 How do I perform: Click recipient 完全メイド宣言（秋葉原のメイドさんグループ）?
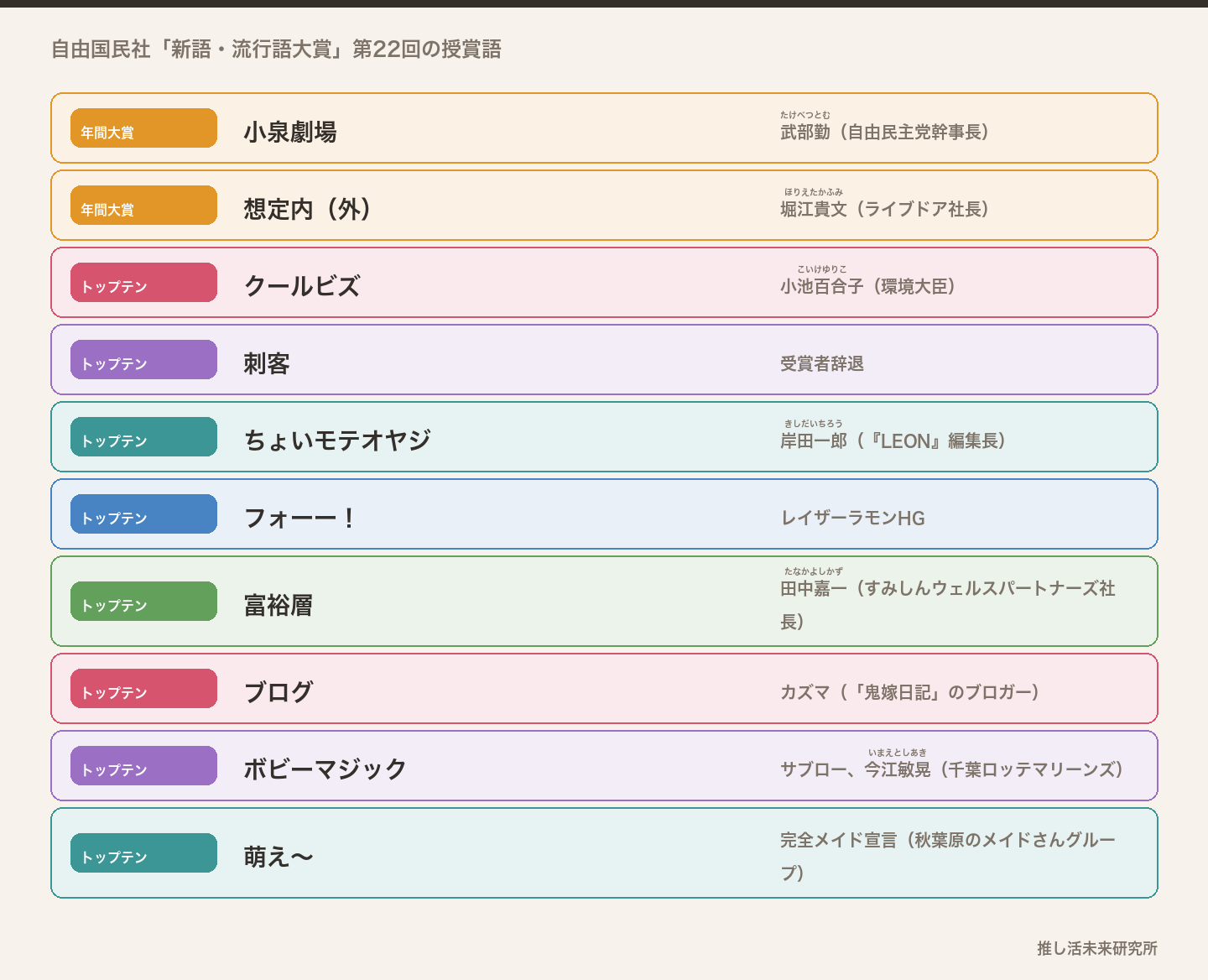click(x=948, y=856)
